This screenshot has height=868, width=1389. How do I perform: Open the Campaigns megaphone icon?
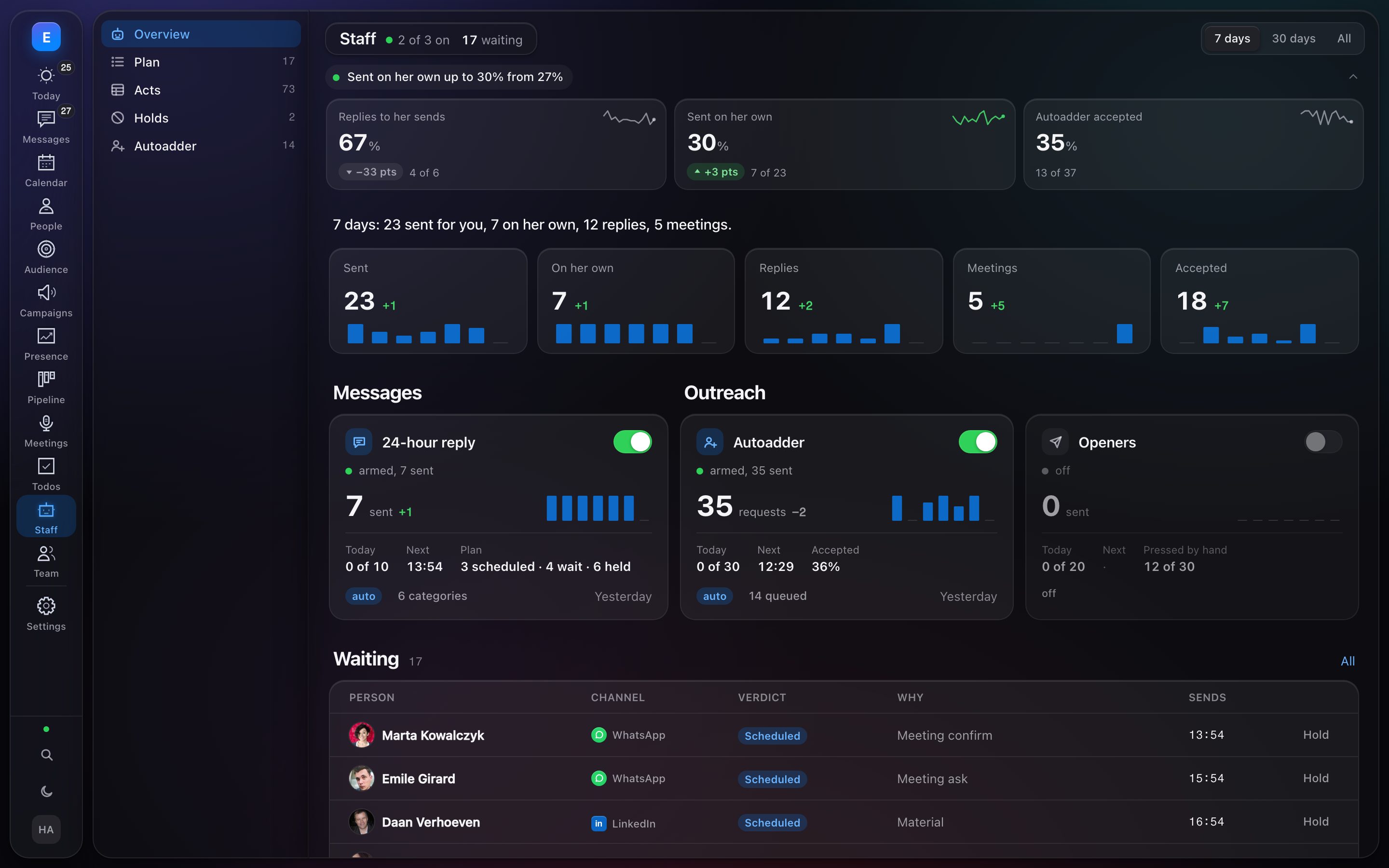pyautogui.click(x=46, y=293)
